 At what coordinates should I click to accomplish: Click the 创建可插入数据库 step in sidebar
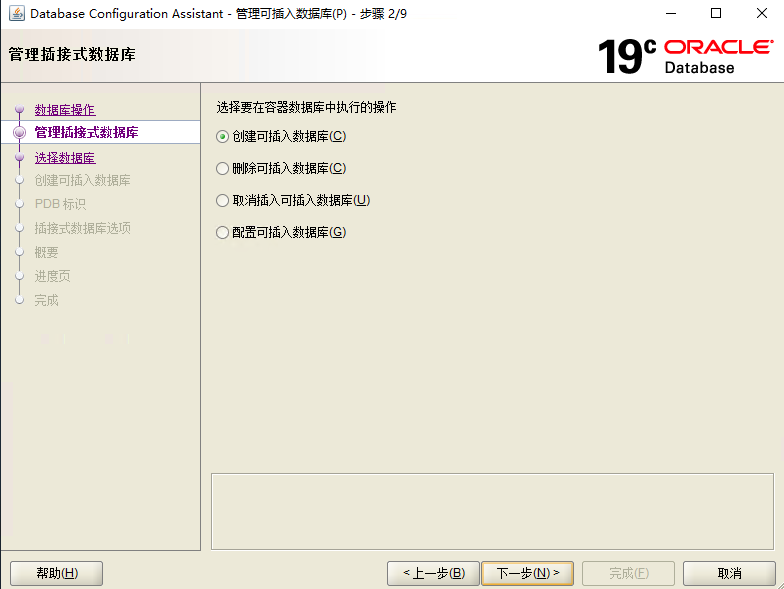click(82, 180)
